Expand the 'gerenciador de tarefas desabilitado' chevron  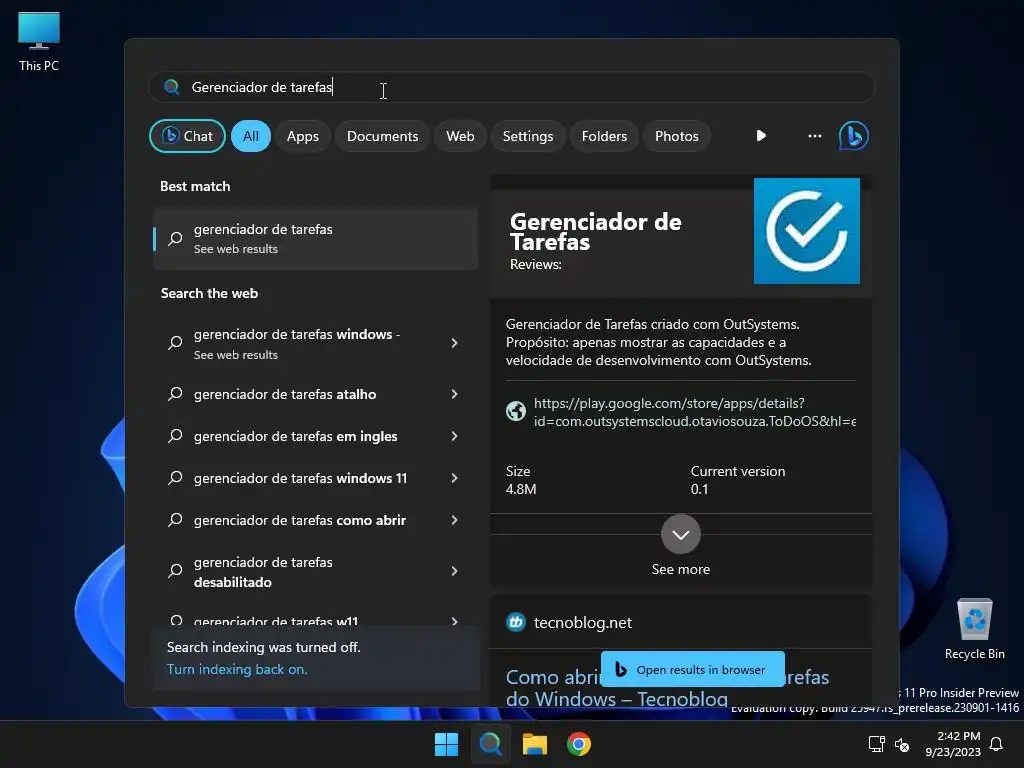coord(455,571)
